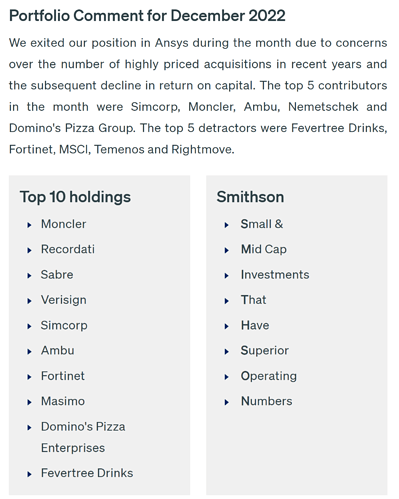
Task: Click the arrow bullet next to Verisign
Action: click(x=29, y=301)
